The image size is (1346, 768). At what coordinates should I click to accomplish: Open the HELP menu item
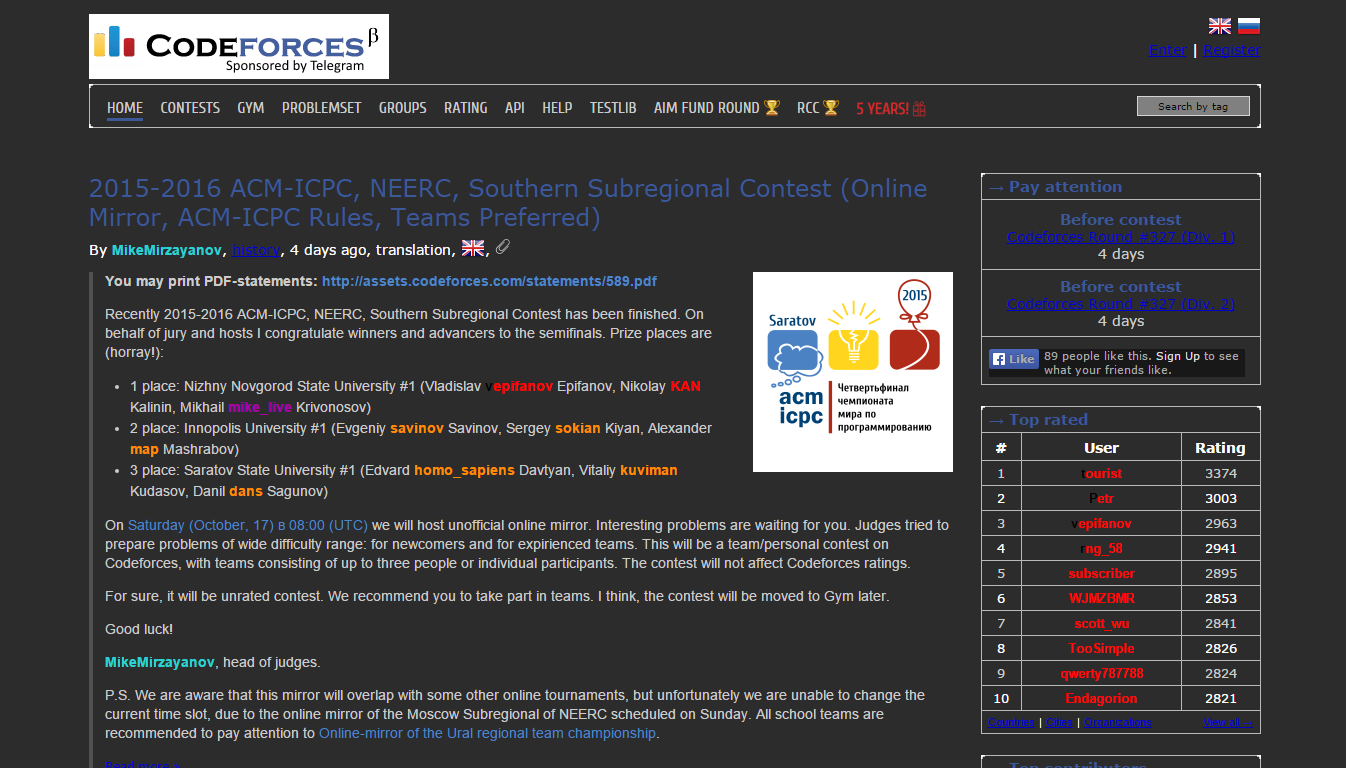click(557, 108)
